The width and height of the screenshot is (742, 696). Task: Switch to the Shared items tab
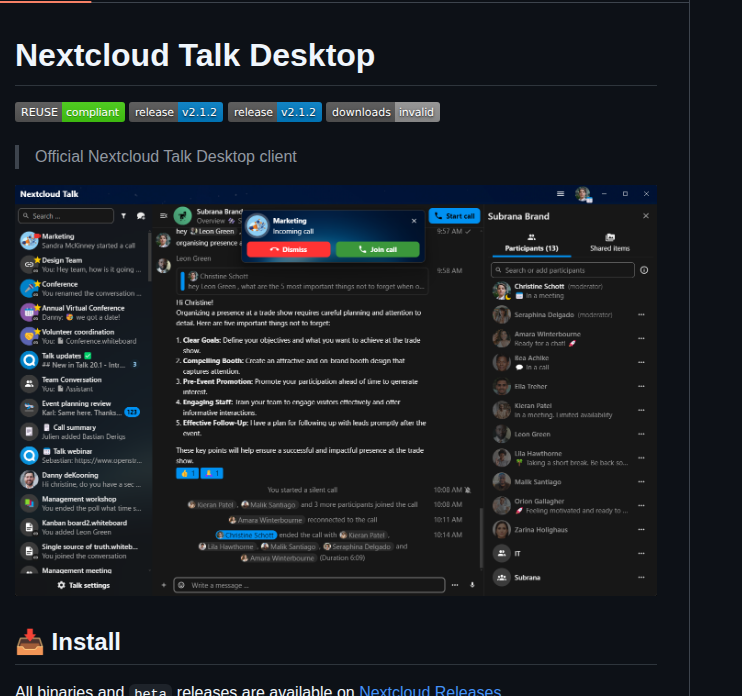coord(610,243)
